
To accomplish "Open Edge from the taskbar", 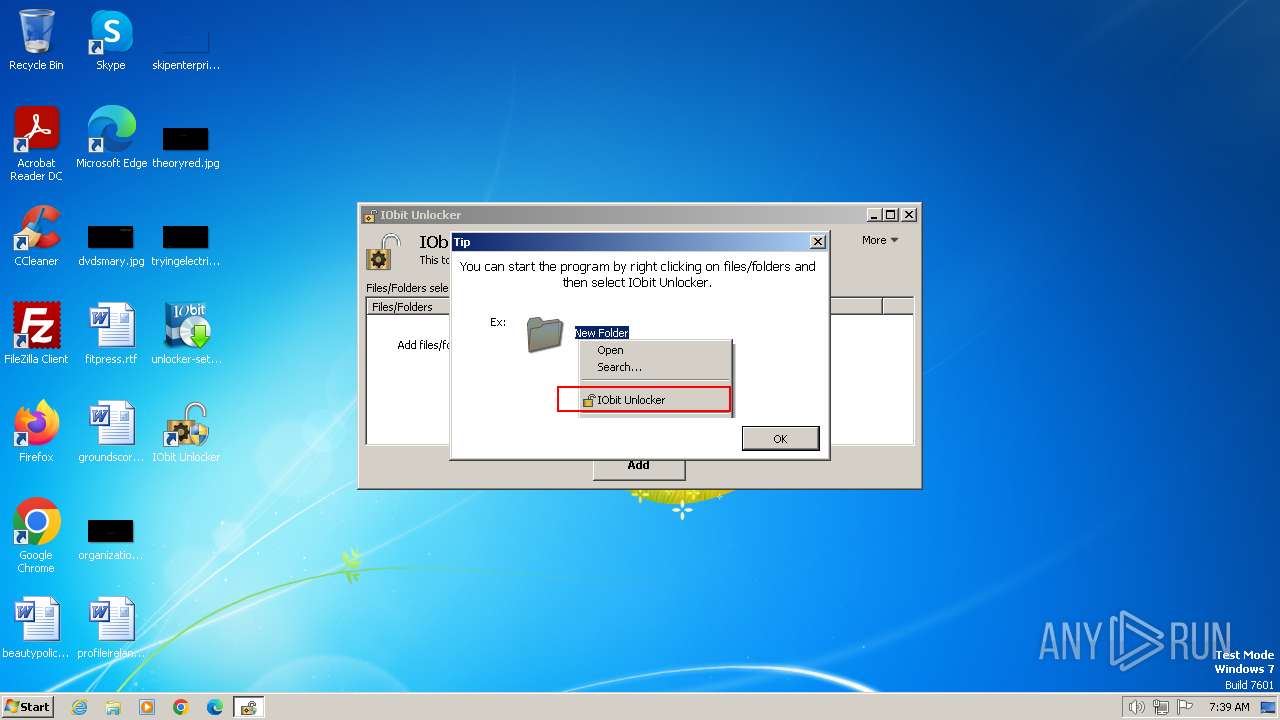I will pos(214,707).
